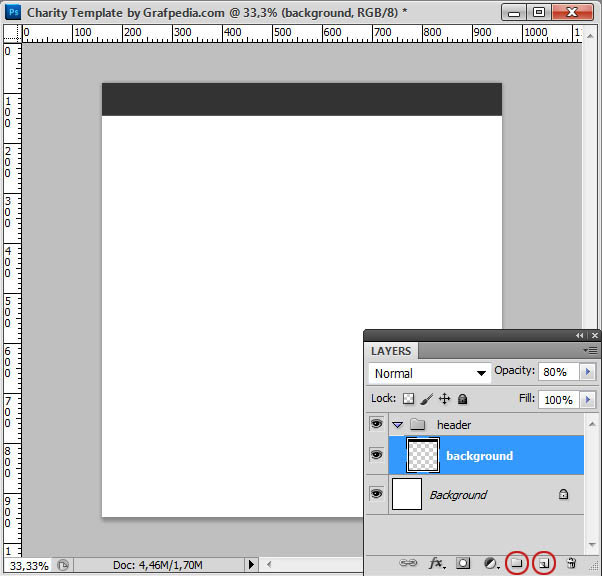602x576 pixels.
Task: Select the LAYERS tab
Action: [391, 351]
